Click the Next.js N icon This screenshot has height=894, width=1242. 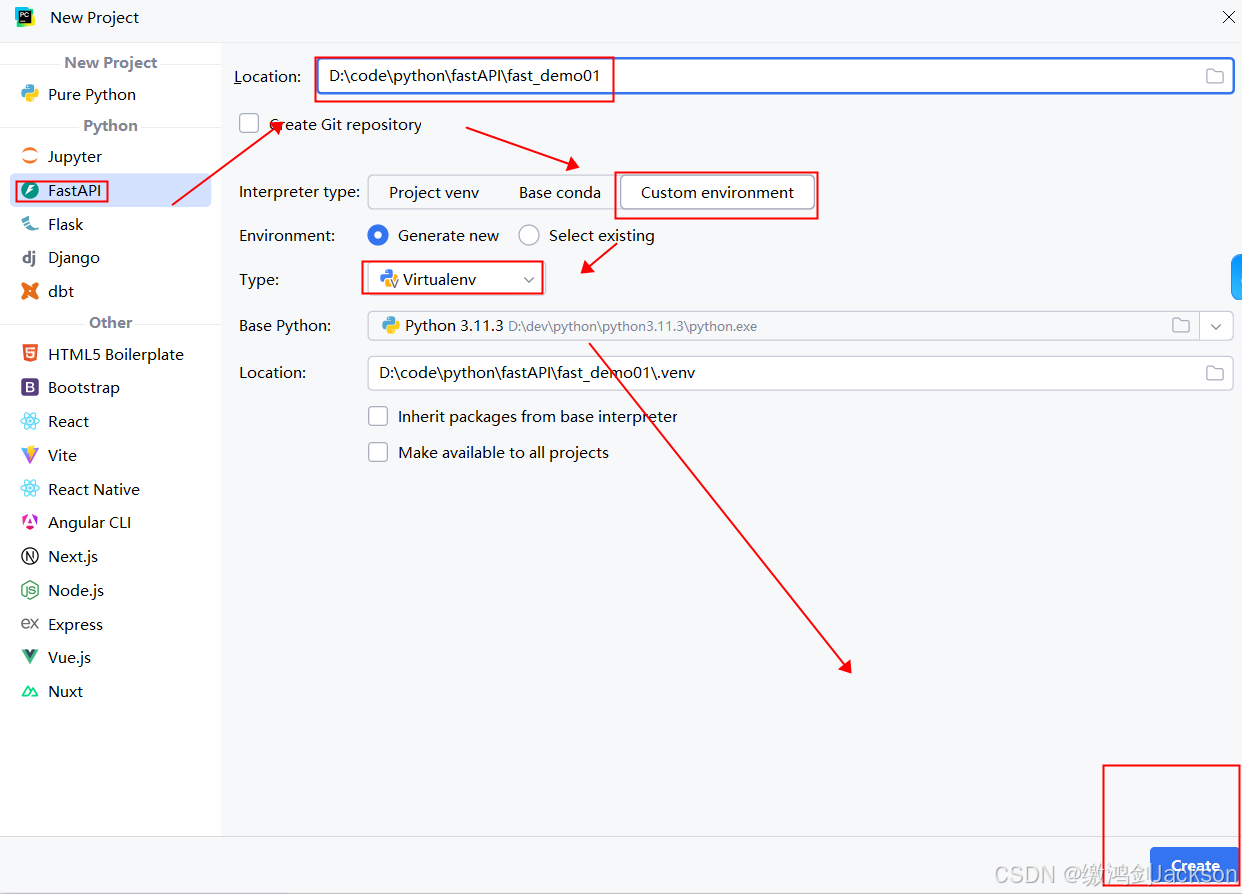coord(30,556)
